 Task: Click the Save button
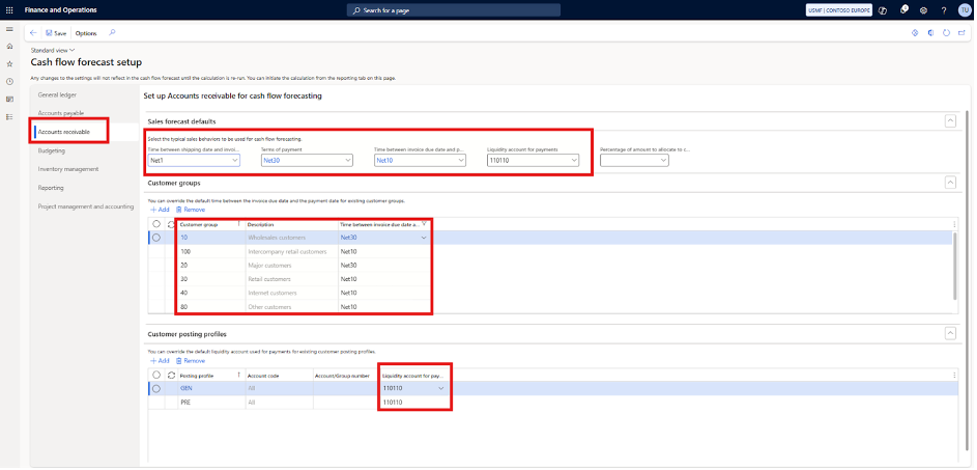(x=56, y=33)
